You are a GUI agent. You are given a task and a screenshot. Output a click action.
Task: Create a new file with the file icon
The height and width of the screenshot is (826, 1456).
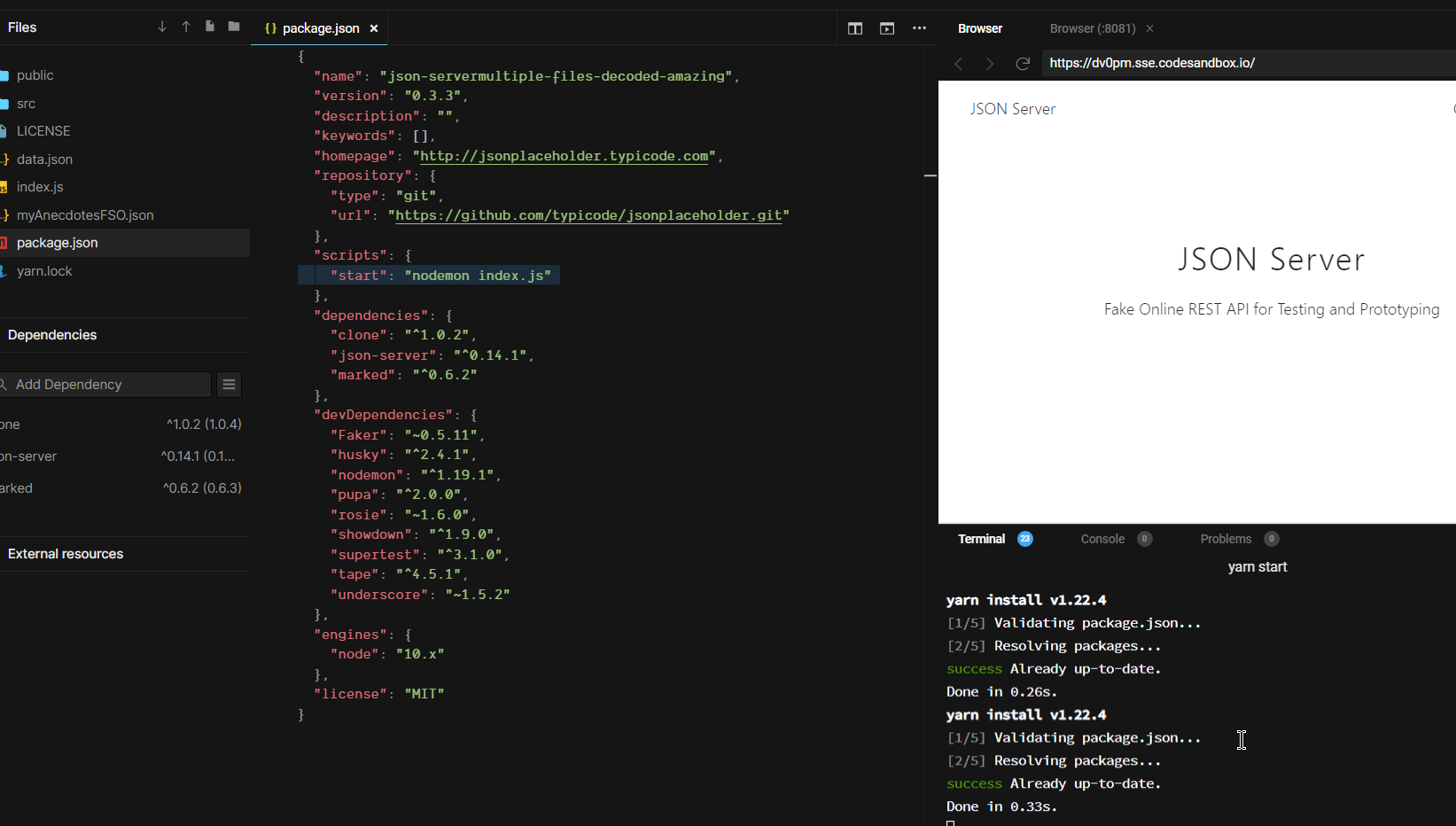click(x=210, y=27)
